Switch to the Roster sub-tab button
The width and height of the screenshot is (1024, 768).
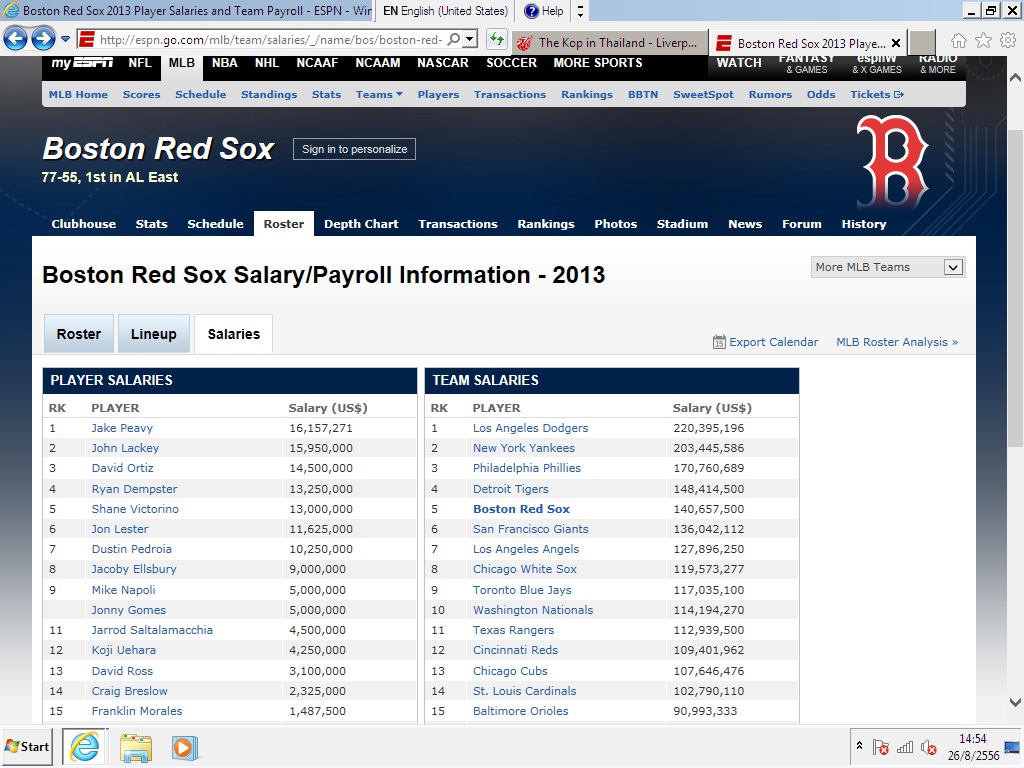pos(79,334)
